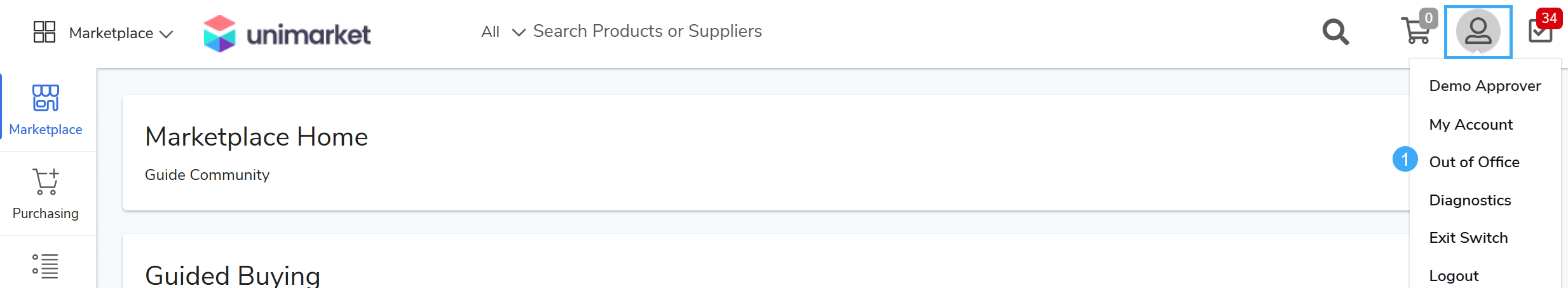Open Diagnostics from the user menu
The width and height of the screenshot is (1568, 288).
1469,200
